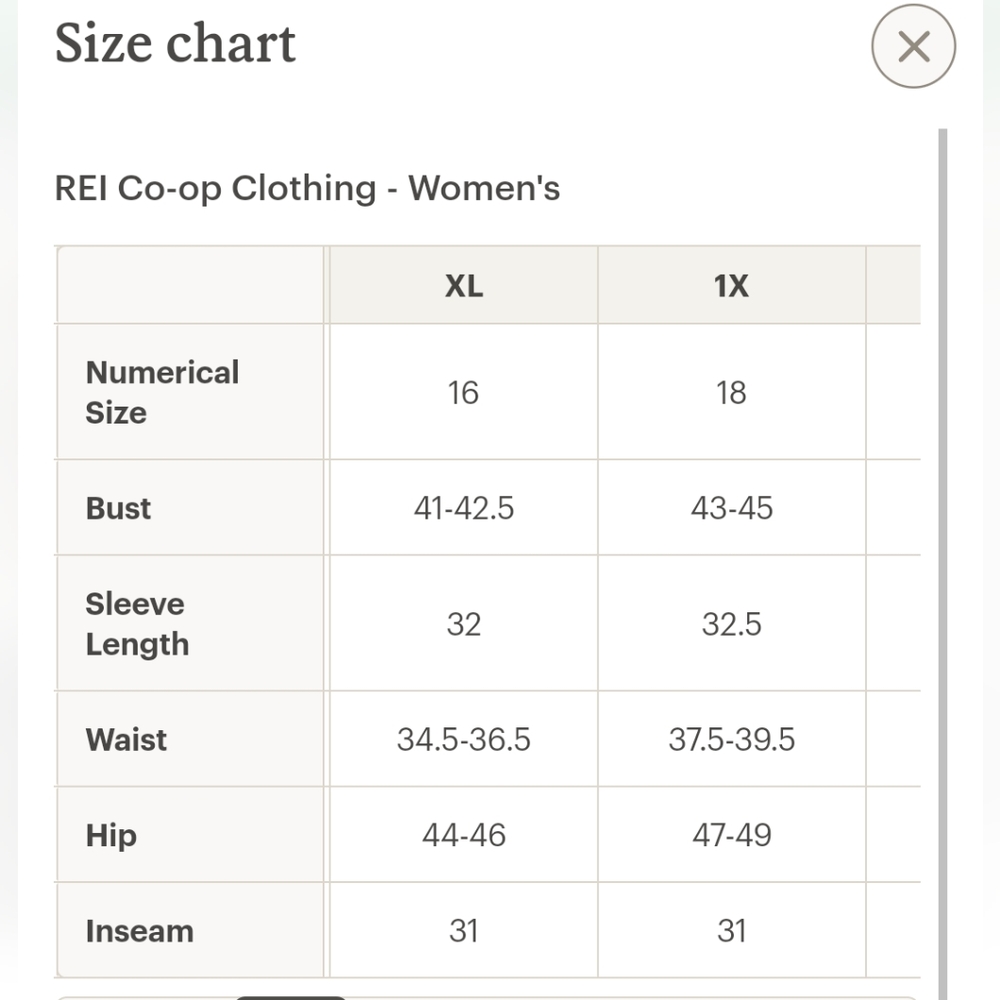Select the XL bust value 41-42.5
Screen dimensions: 1000x1000
(x=464, y=508)
